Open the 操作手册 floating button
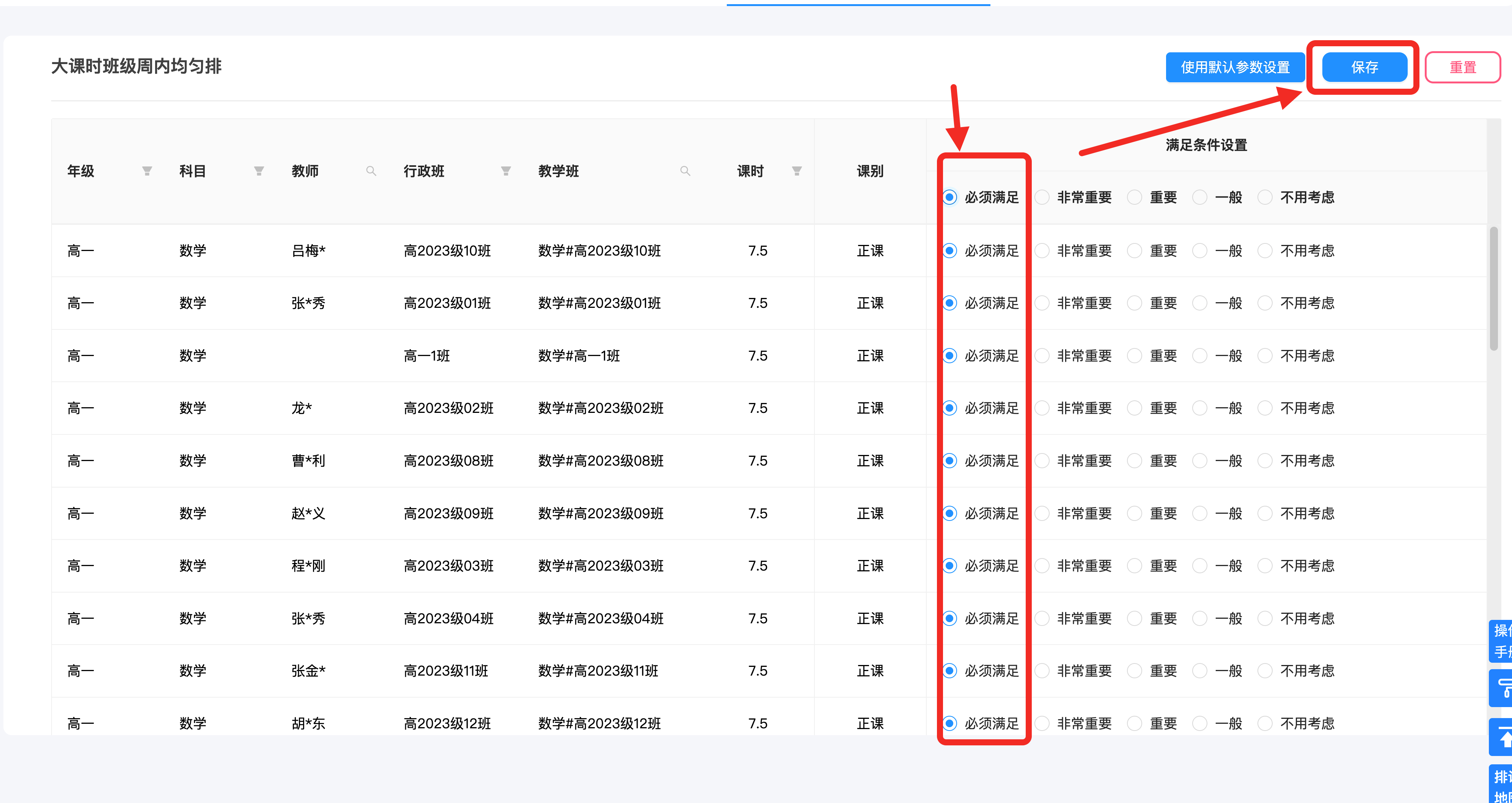 coord(1501,640)
